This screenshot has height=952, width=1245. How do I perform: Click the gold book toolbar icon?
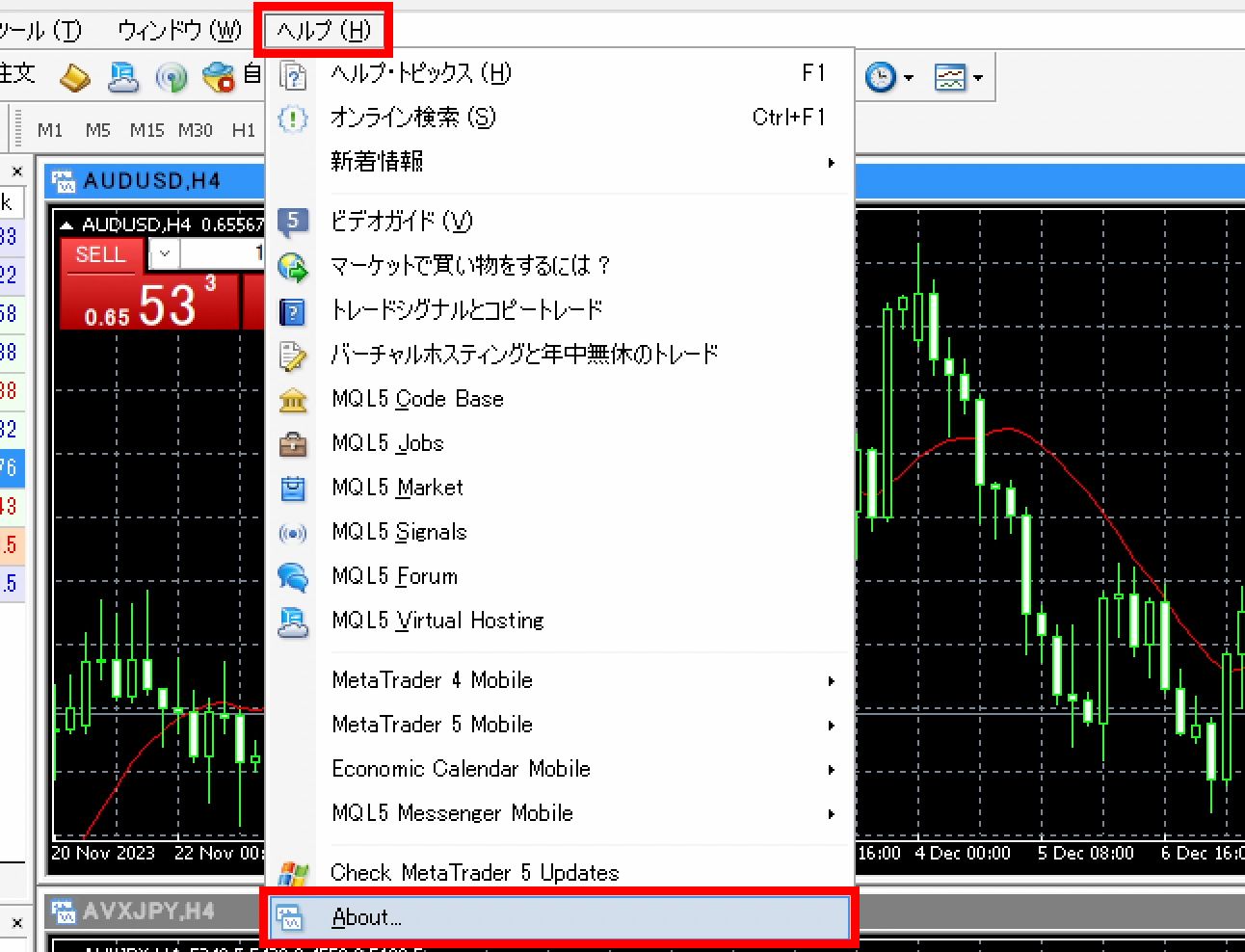click(x=74, y=77)
